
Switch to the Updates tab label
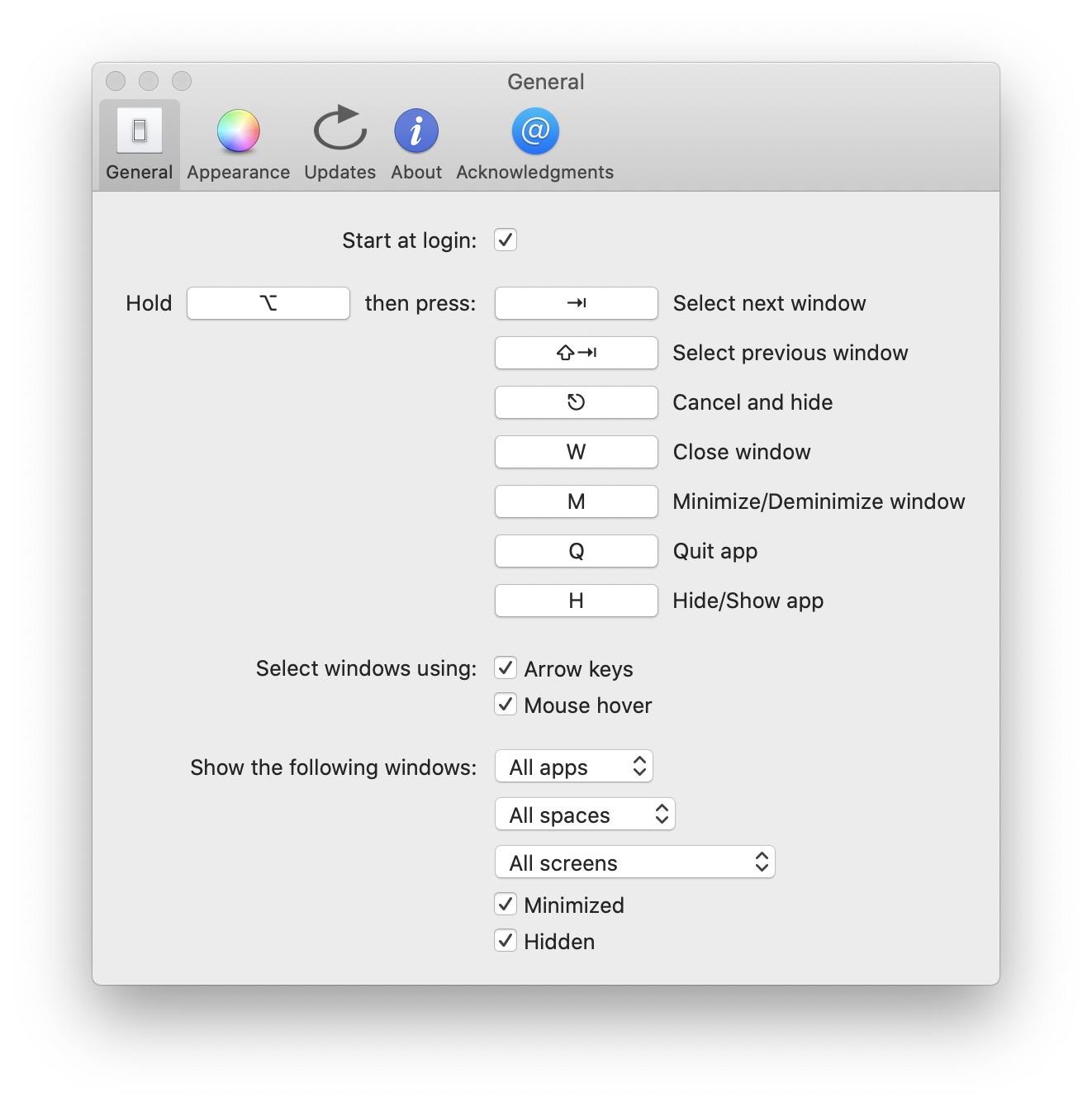point(339,173)
